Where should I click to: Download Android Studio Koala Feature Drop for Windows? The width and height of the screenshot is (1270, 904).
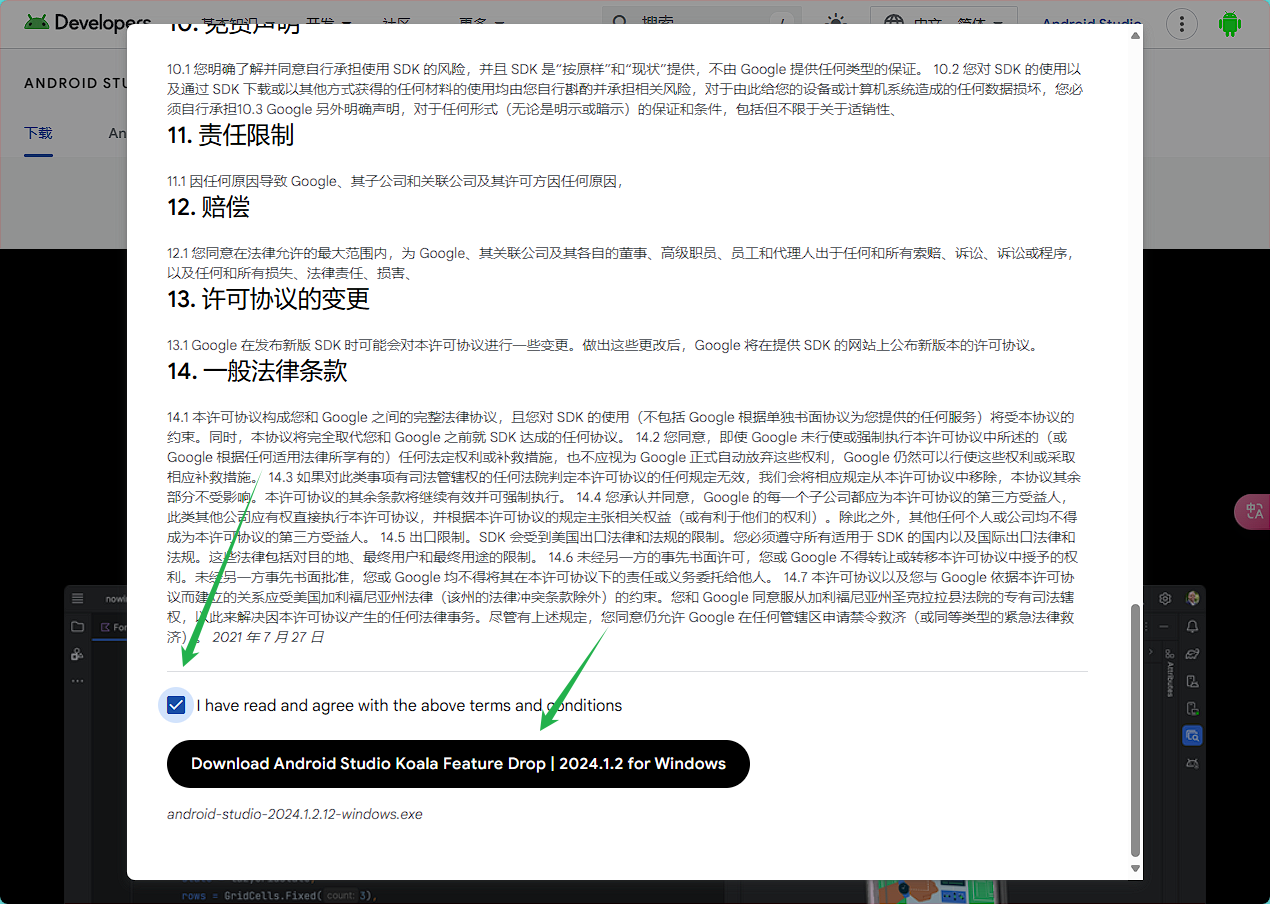click(x=458, y=764)
